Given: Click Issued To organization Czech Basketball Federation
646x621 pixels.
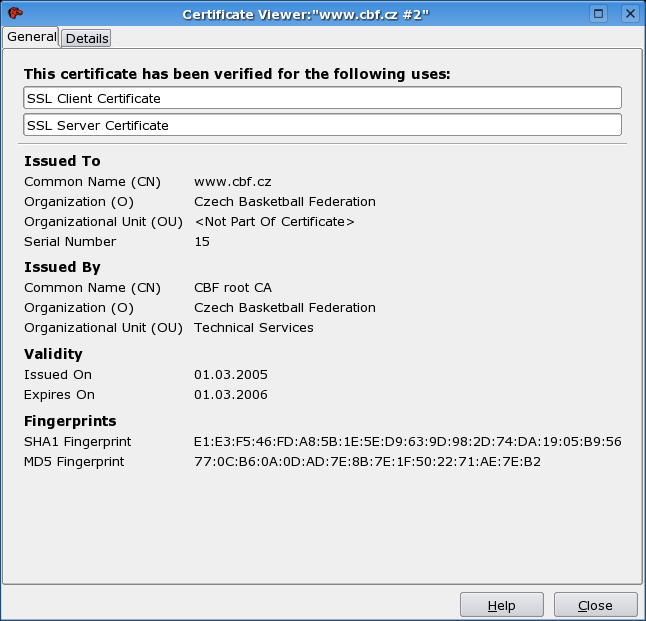Looking at the screenshot, I should click(x=285, y=202).
